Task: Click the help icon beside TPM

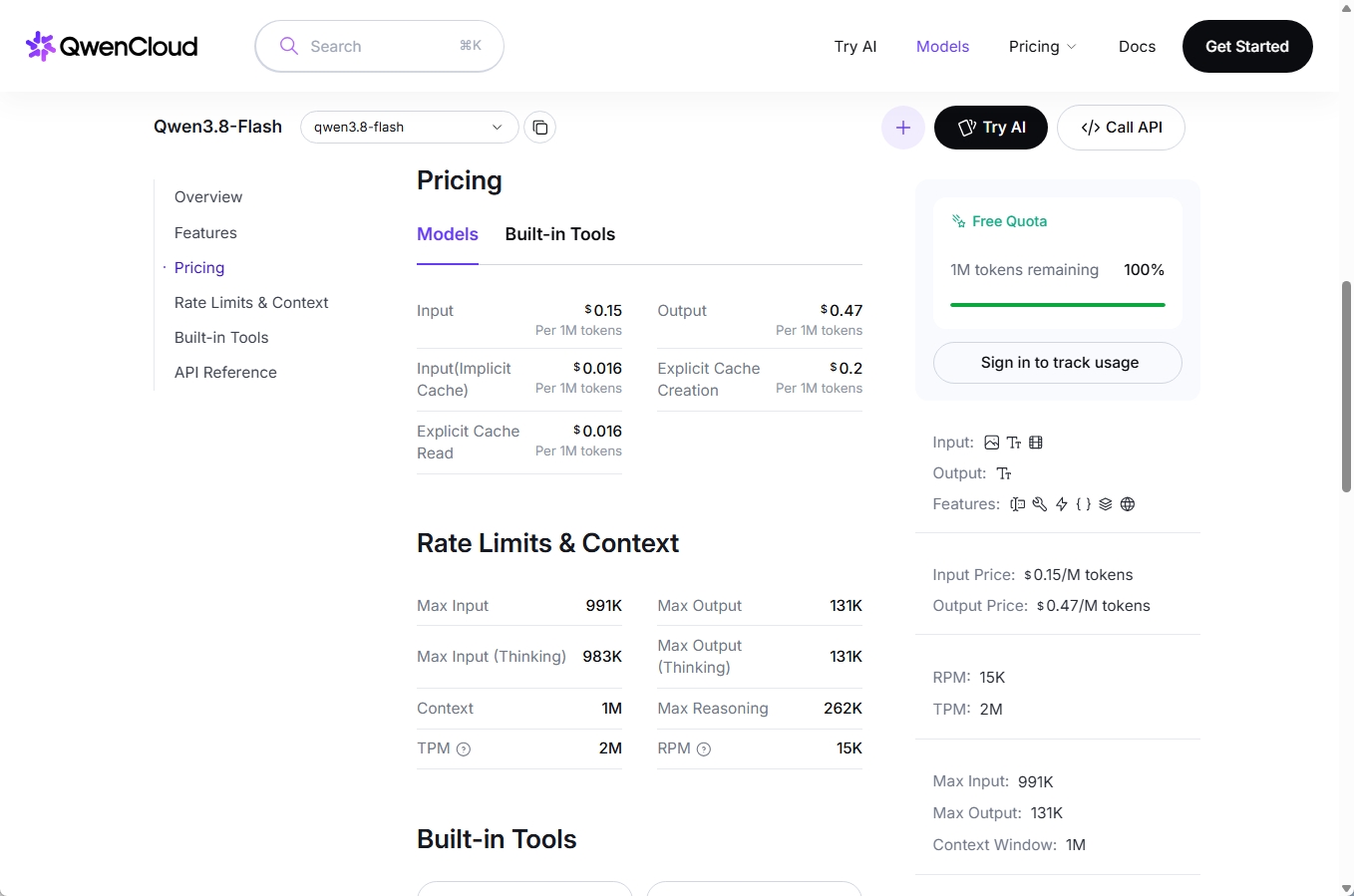Action: click(x=464, y=749)
